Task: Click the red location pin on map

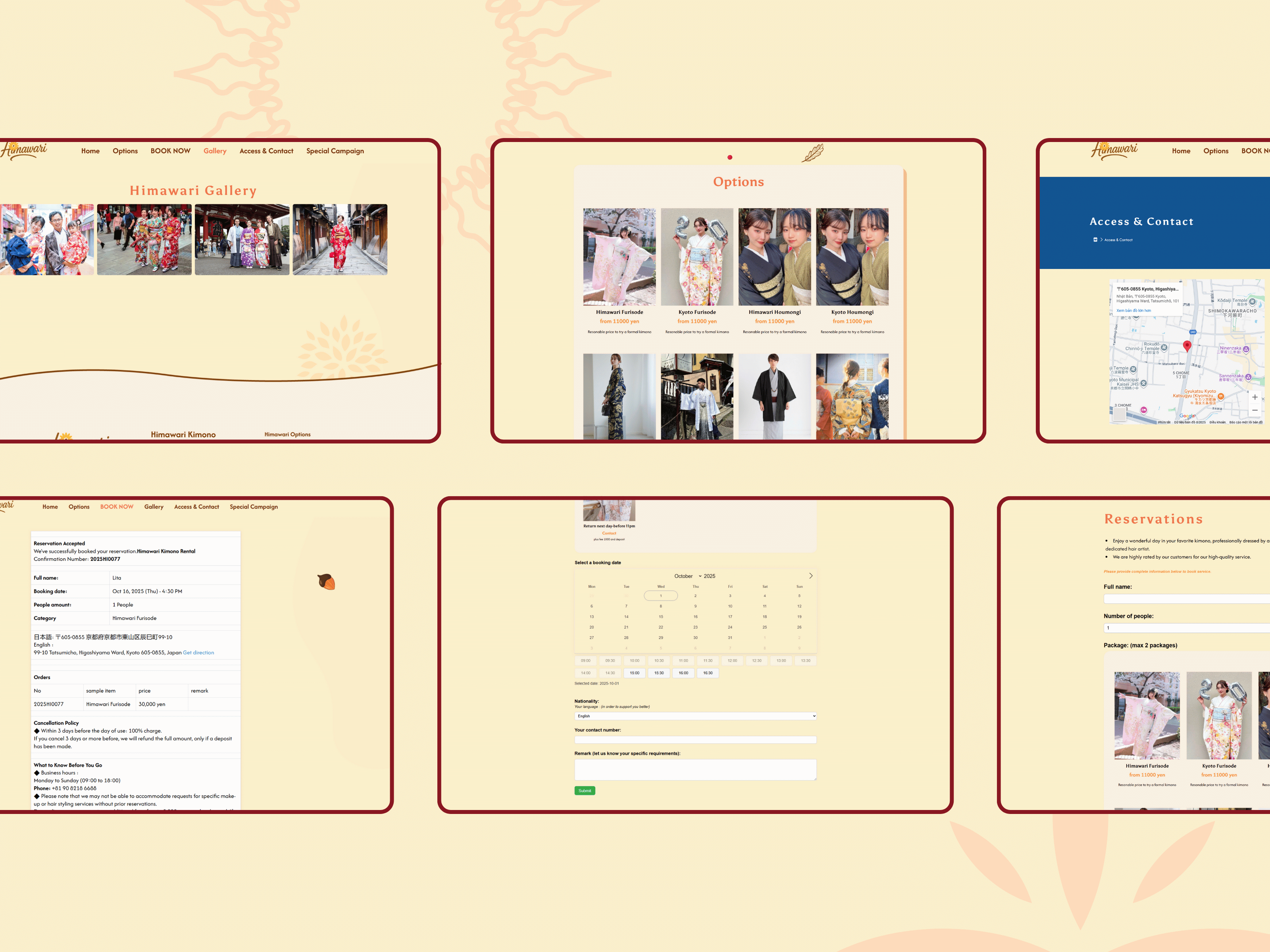Action: point(1187,345)
